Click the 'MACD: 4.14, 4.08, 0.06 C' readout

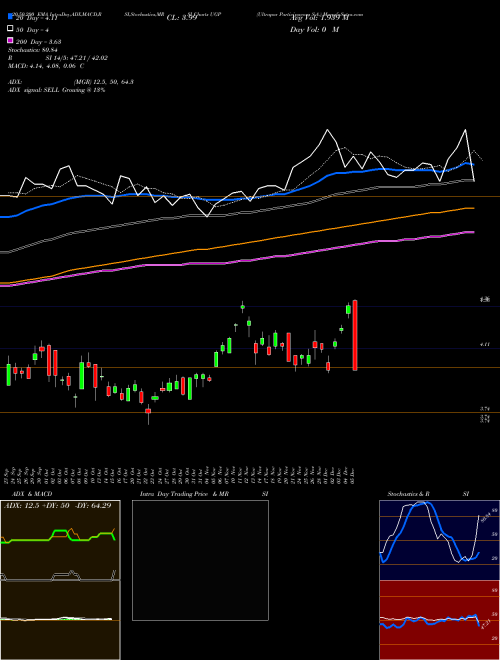[46, 66]
